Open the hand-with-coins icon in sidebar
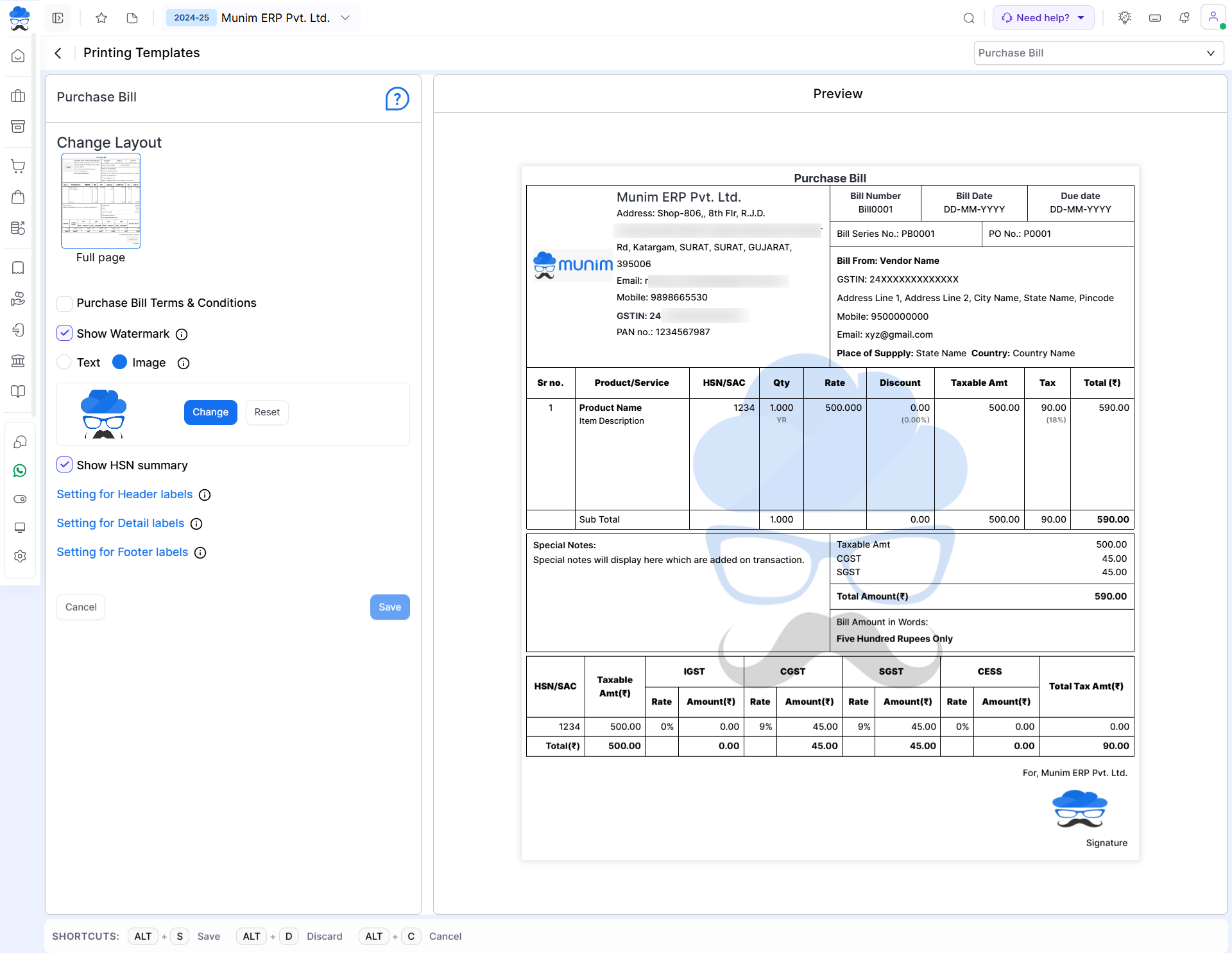 point(19,299)
